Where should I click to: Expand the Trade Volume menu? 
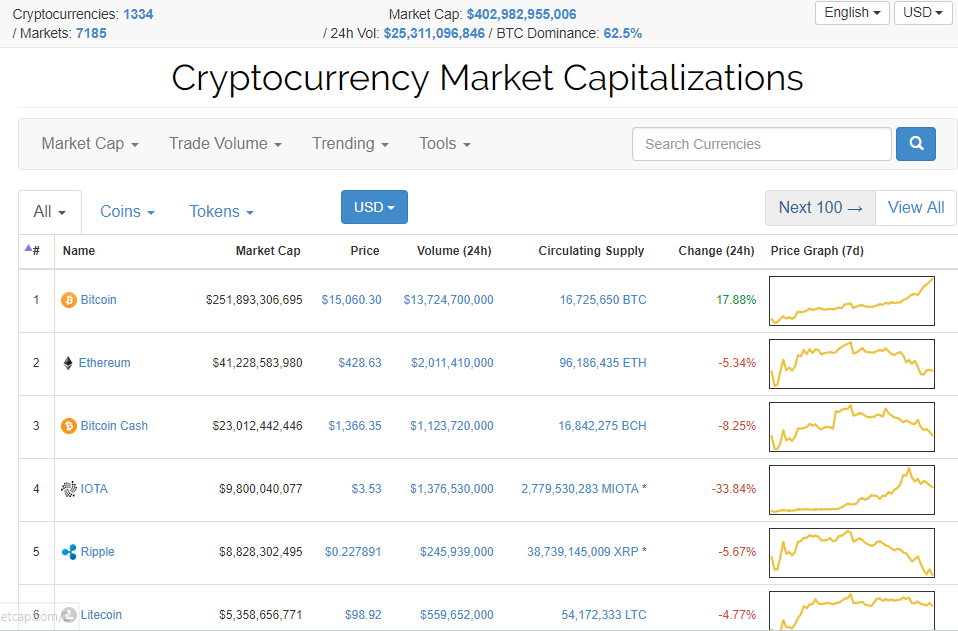click(225, 144)
